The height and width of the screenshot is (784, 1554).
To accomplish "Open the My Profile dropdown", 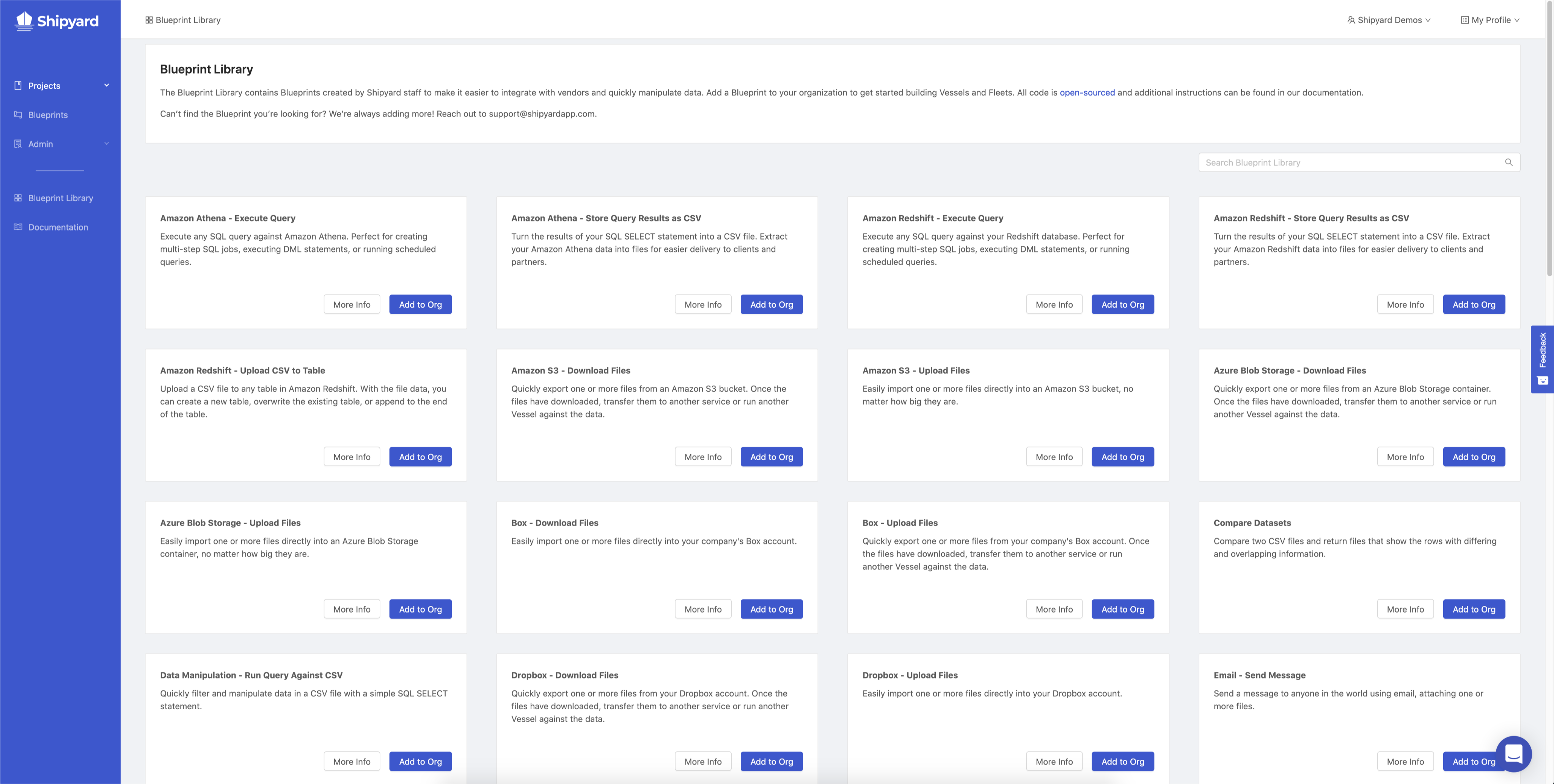I will pyautogui.click(x=1490, y=20).
